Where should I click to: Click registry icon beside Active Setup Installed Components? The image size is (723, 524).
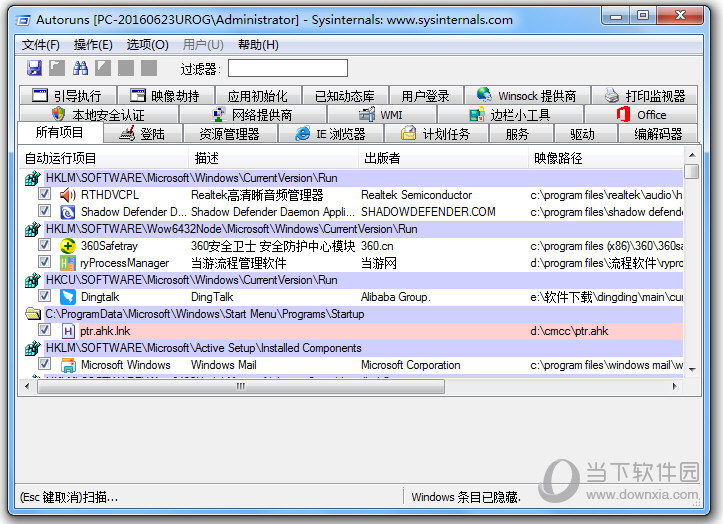(x=33, y=348)
